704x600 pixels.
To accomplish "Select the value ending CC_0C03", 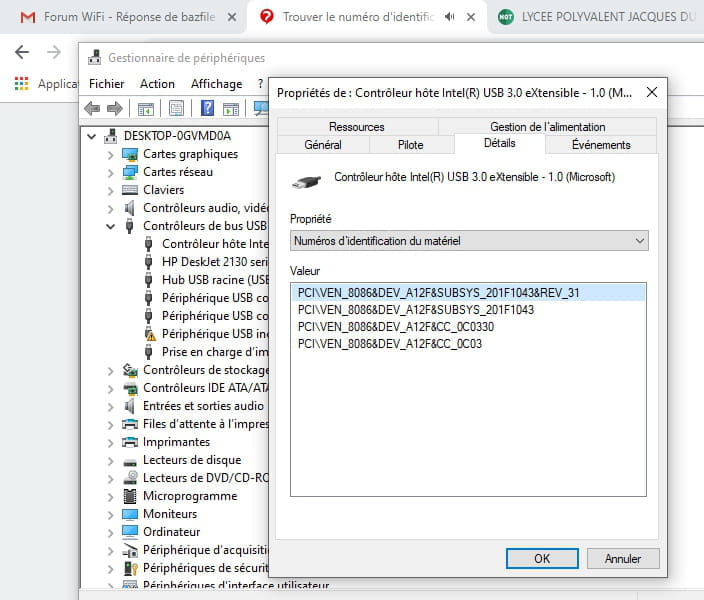I will (468, 344).
